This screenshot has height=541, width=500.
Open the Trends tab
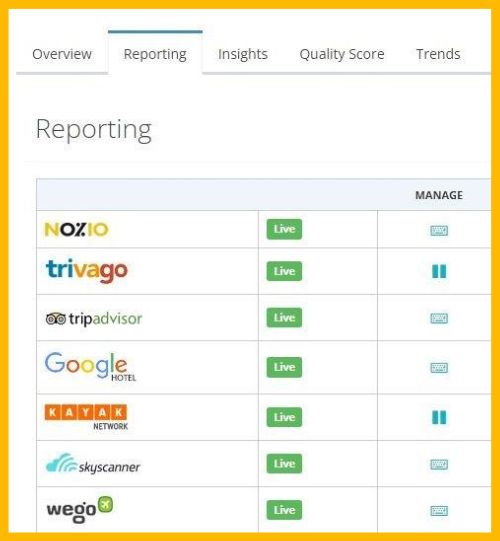click(438, 54)
